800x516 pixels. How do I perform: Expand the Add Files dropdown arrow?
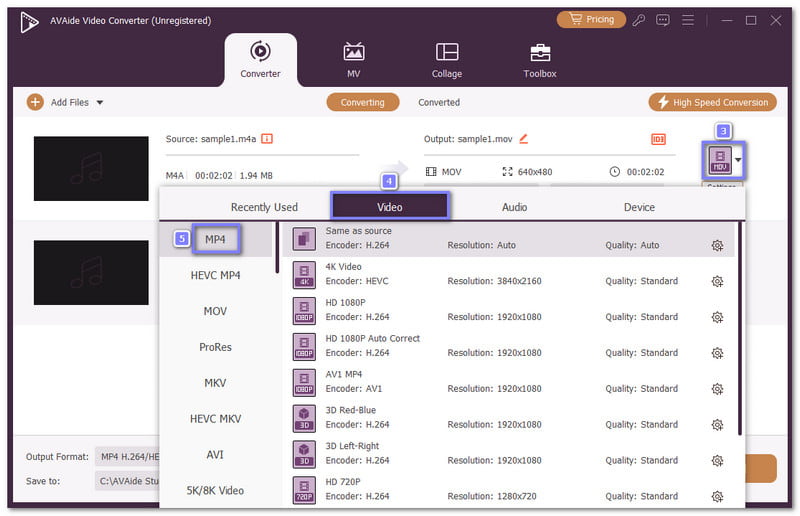(x=100, y=103)
